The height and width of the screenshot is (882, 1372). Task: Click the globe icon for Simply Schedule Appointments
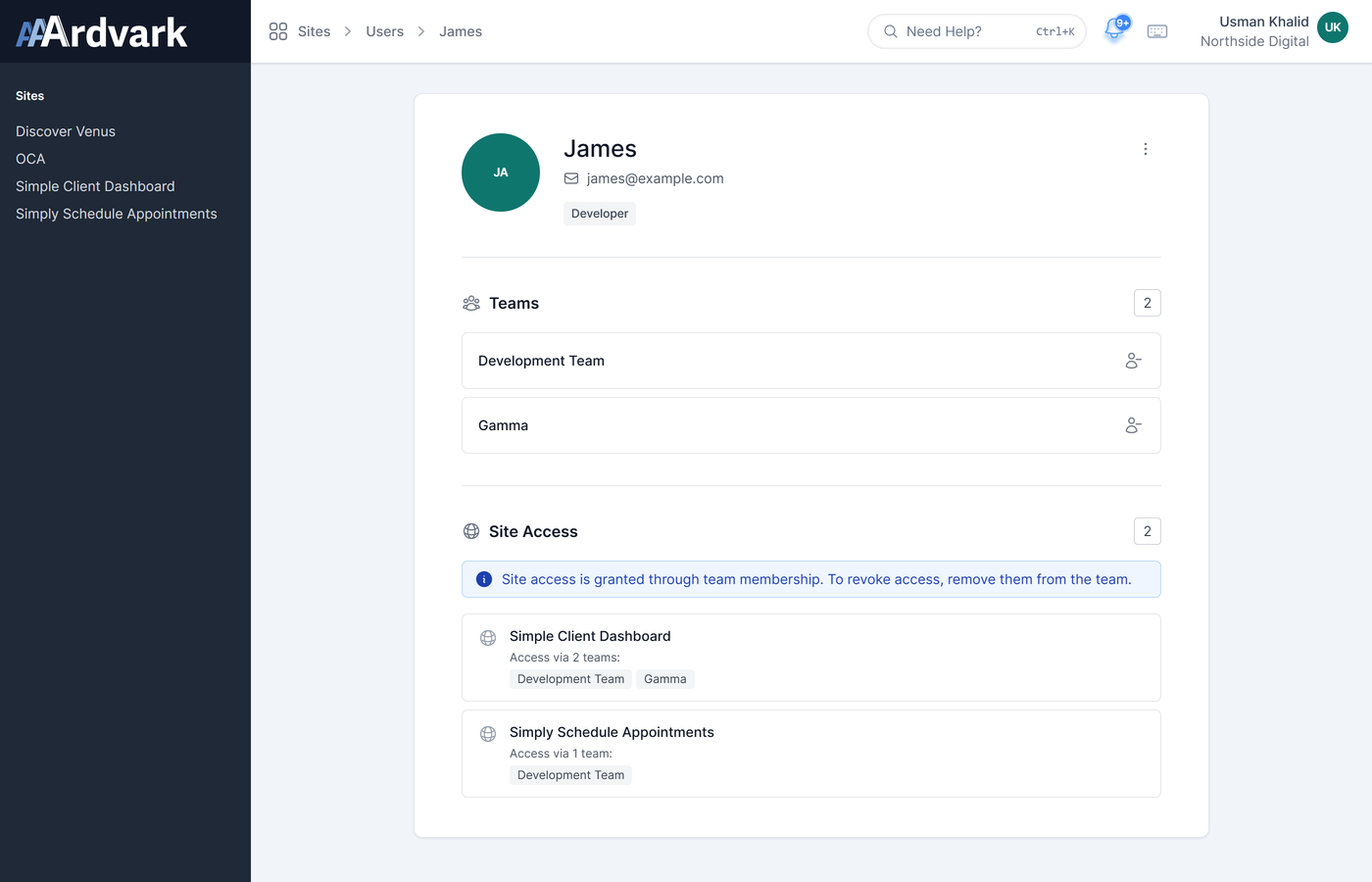(x=488, y=734)
